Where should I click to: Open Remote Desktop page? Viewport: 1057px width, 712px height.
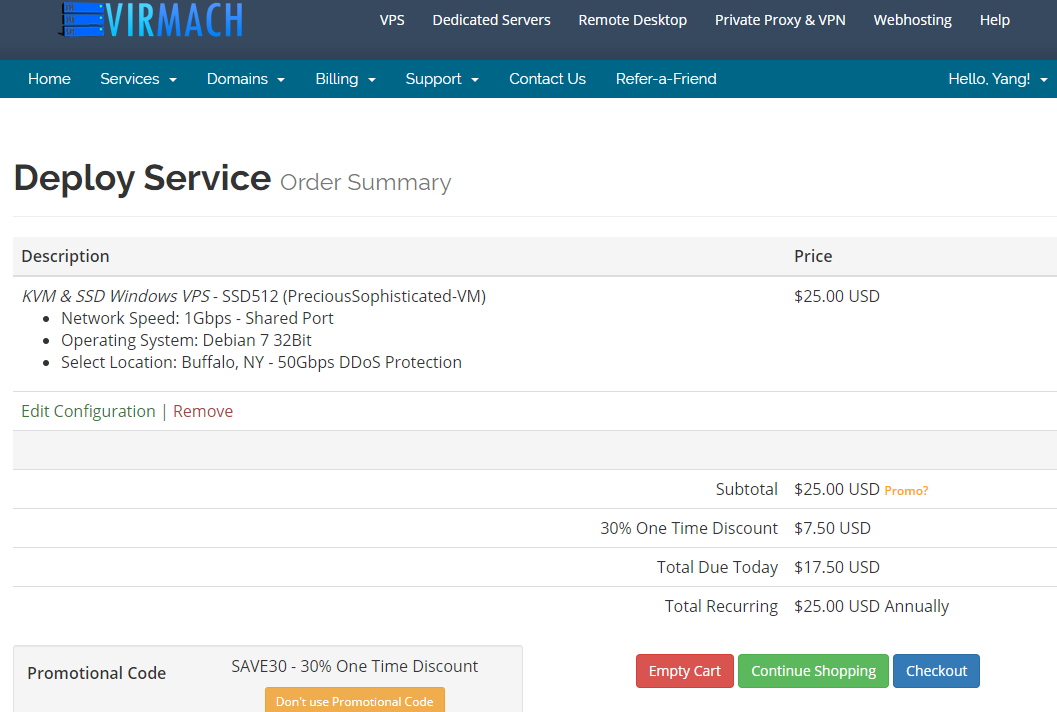[x=632, y=20]
